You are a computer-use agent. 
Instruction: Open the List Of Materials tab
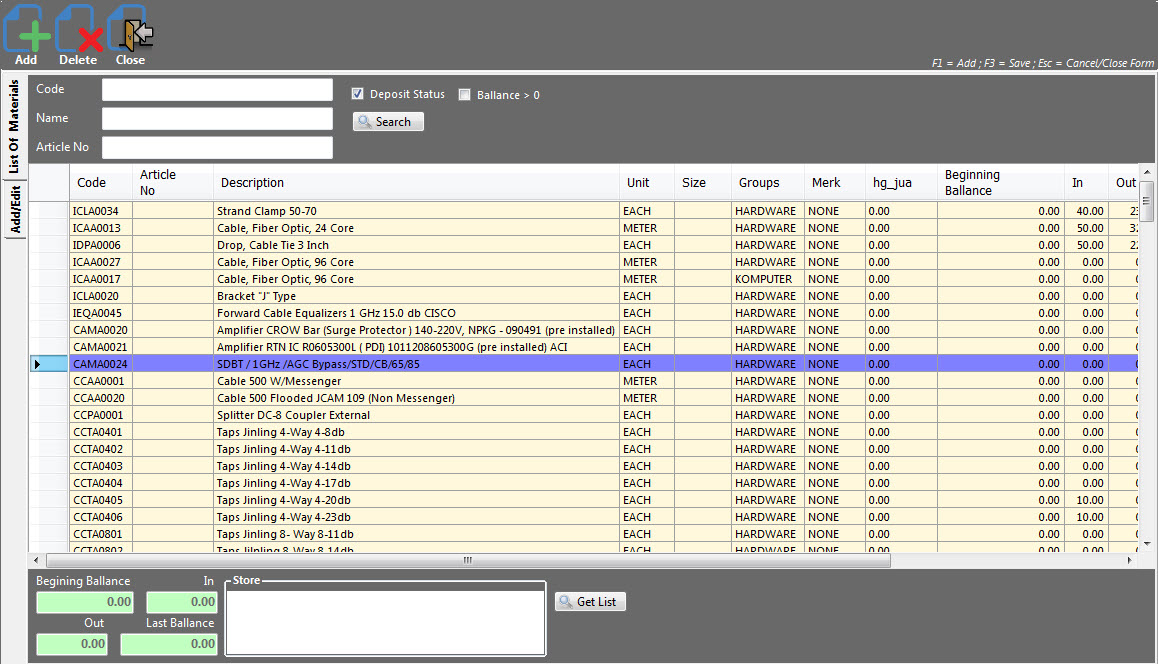tap(15, 128)
